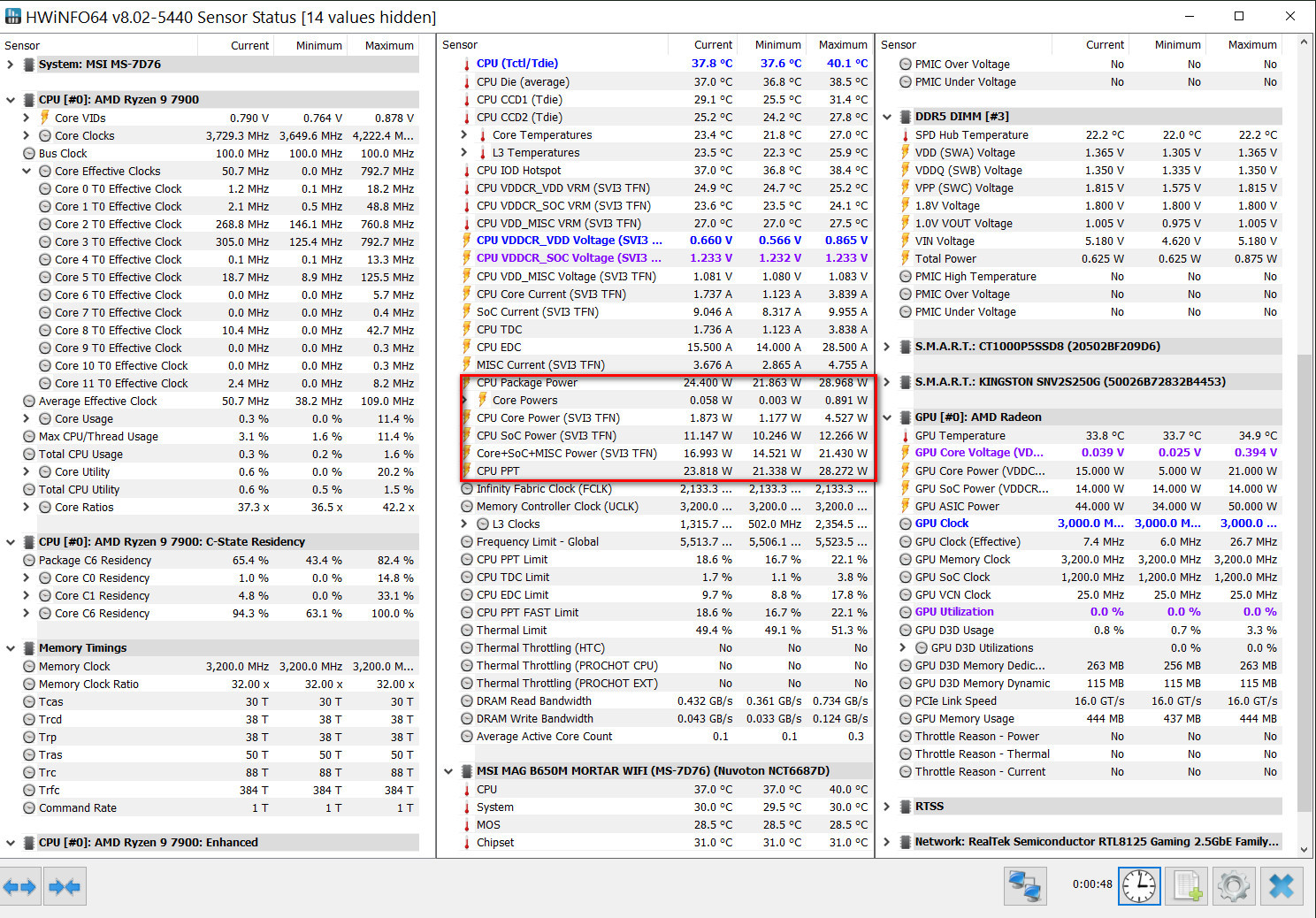This screenshot has height=918, width=1316.
Task: Collapse the Memory Timings group
Action: [x=10, y=648]
